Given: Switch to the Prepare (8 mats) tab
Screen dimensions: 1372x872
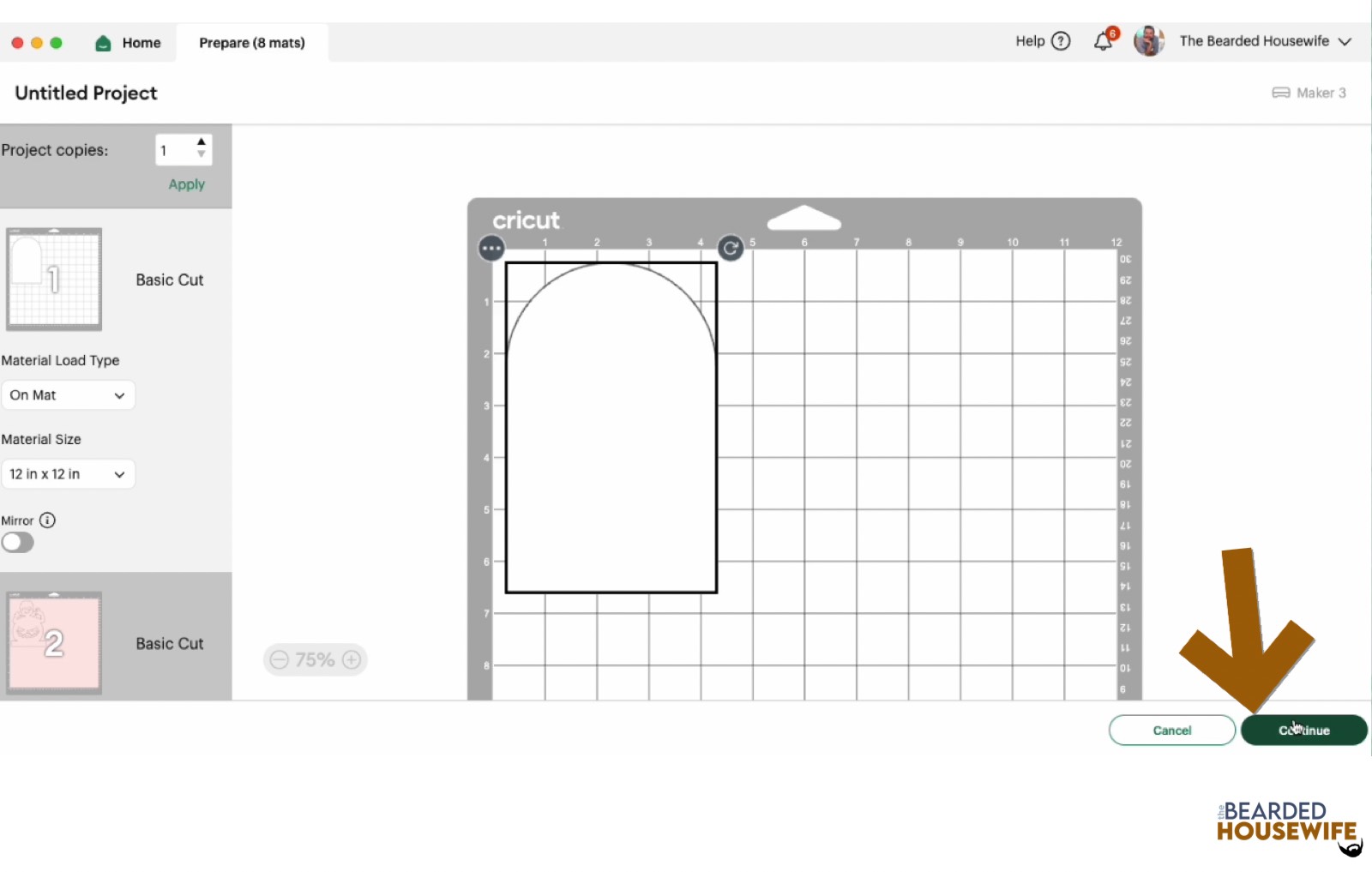Looking at the screenshot, I should (251, 43).
